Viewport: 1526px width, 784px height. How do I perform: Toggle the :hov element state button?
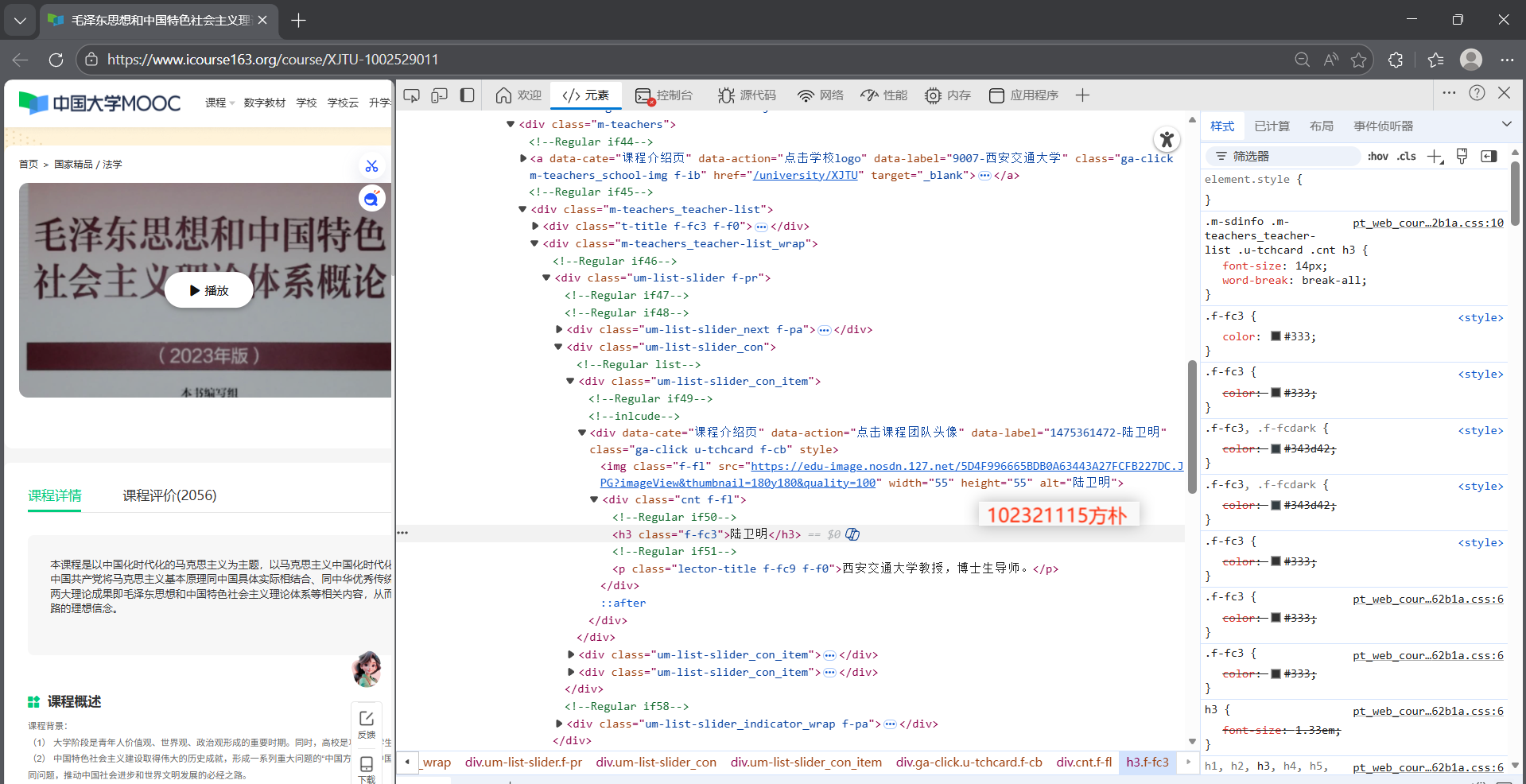(1378, 157)
